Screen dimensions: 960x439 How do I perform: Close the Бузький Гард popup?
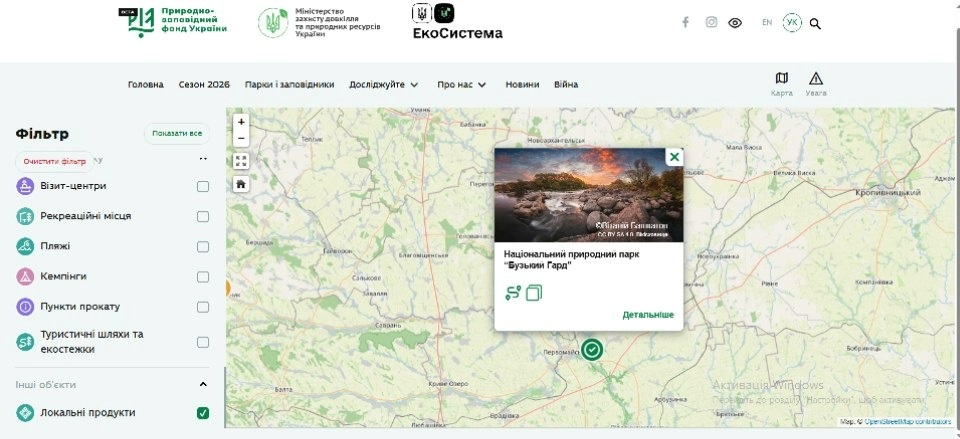(x=674, y=157)
